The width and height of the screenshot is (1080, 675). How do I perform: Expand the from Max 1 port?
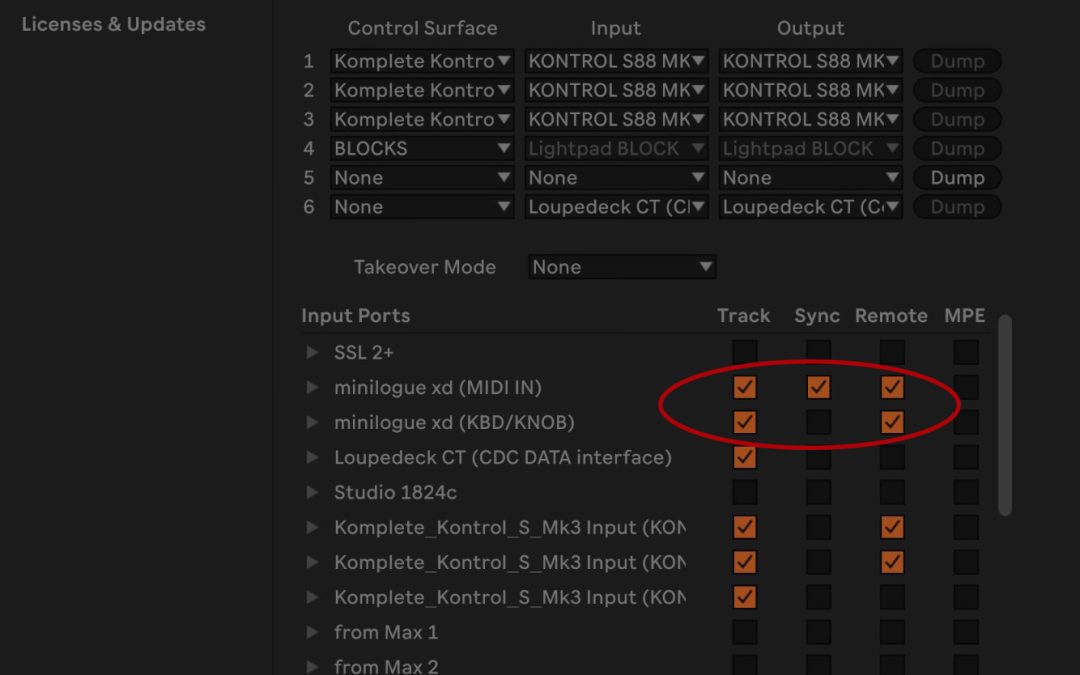pos(313,632)
